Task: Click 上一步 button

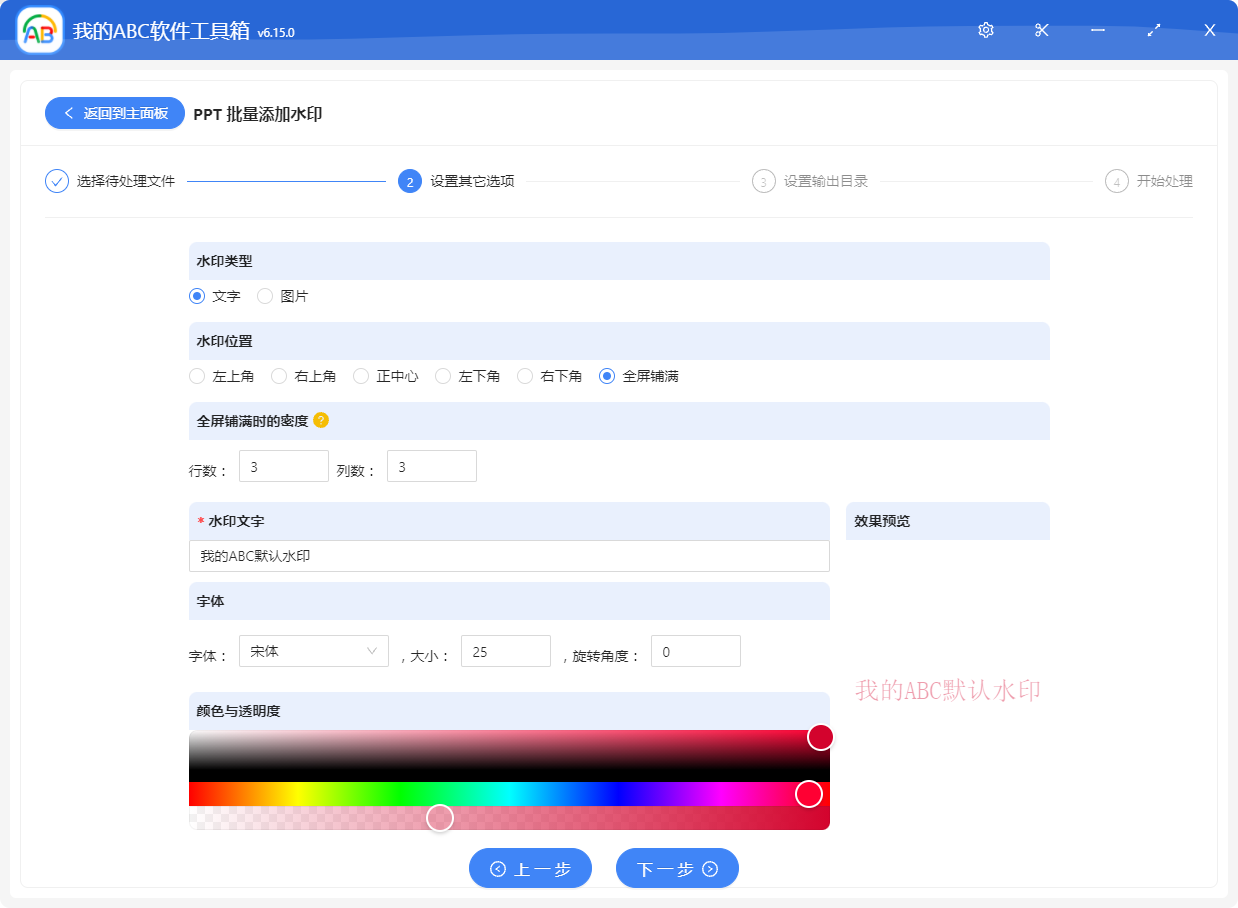Action: coord(530,868)
